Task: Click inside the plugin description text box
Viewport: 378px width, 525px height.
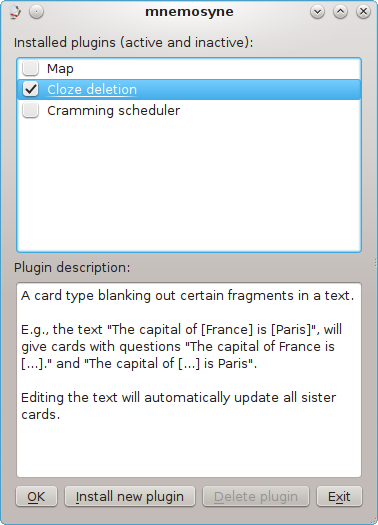Action: point(189,380)
